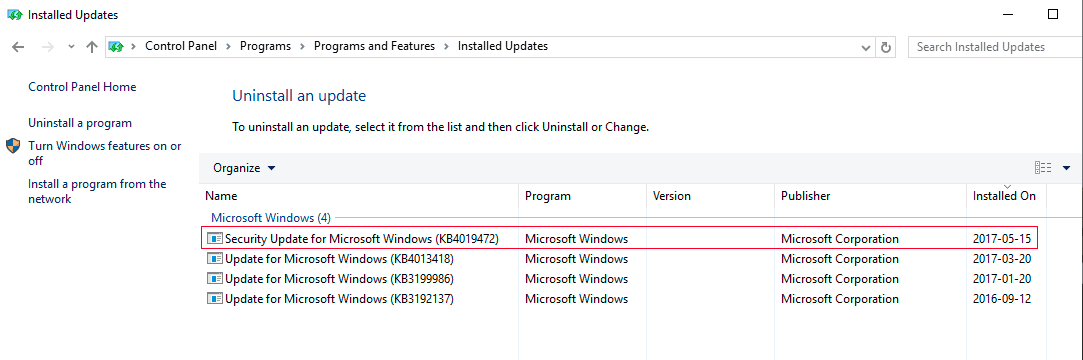Sort by the Version column header
Screen dimensions: 1083x360
pos(710,196)
